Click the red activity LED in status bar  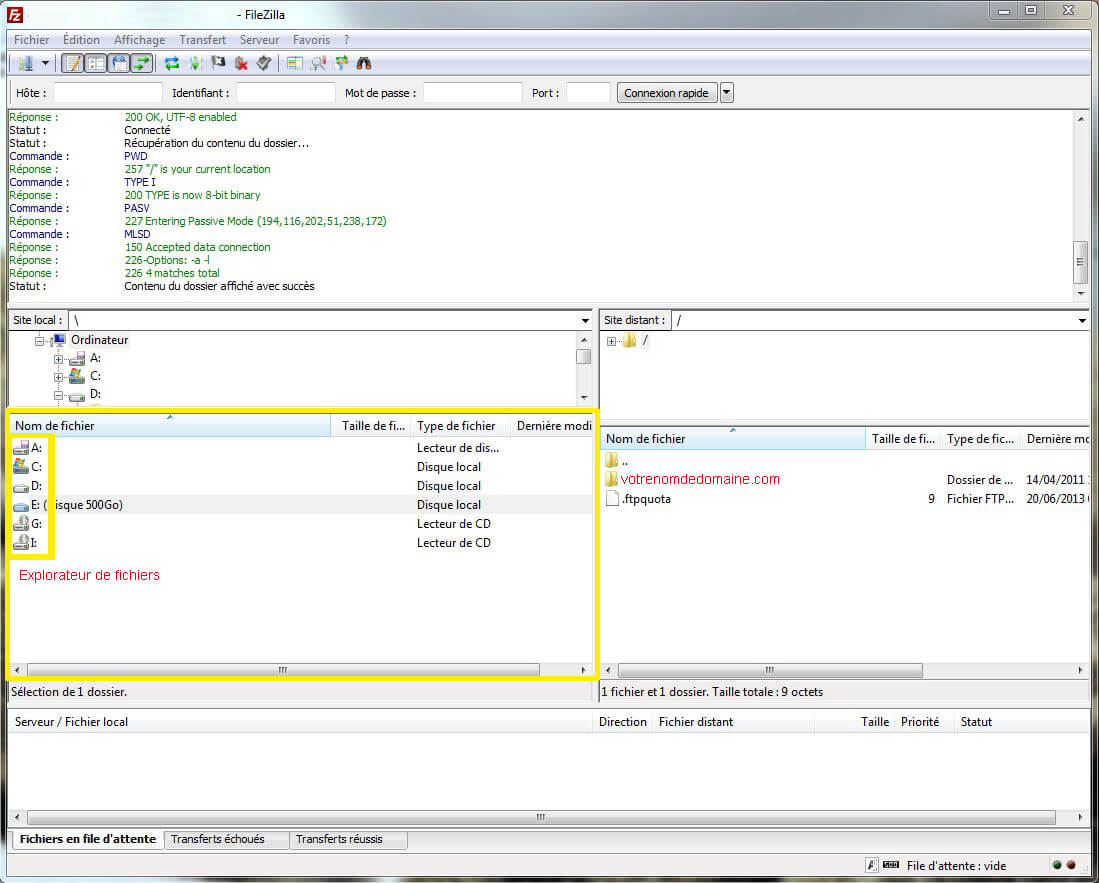click(1071, 865)
